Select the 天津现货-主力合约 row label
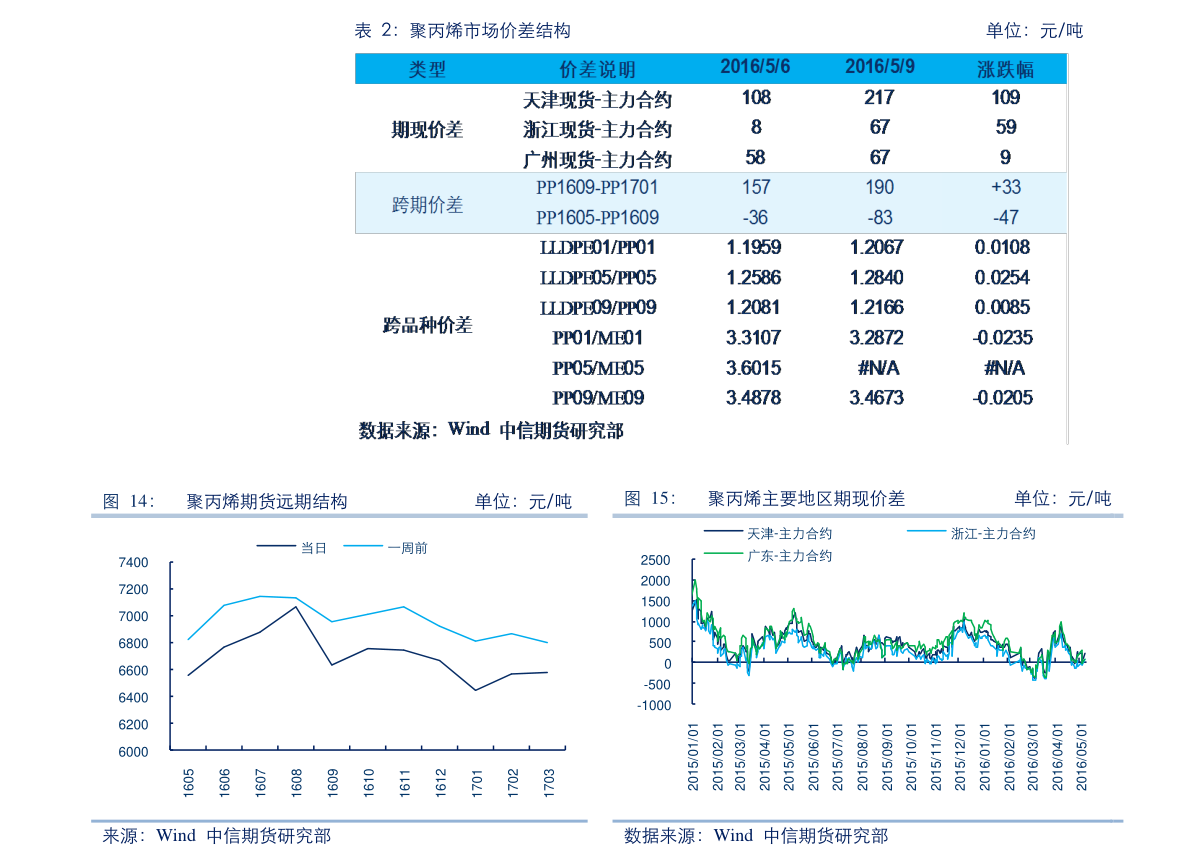1191x865 pixels. pyautogui.click(x=597, y=99)
